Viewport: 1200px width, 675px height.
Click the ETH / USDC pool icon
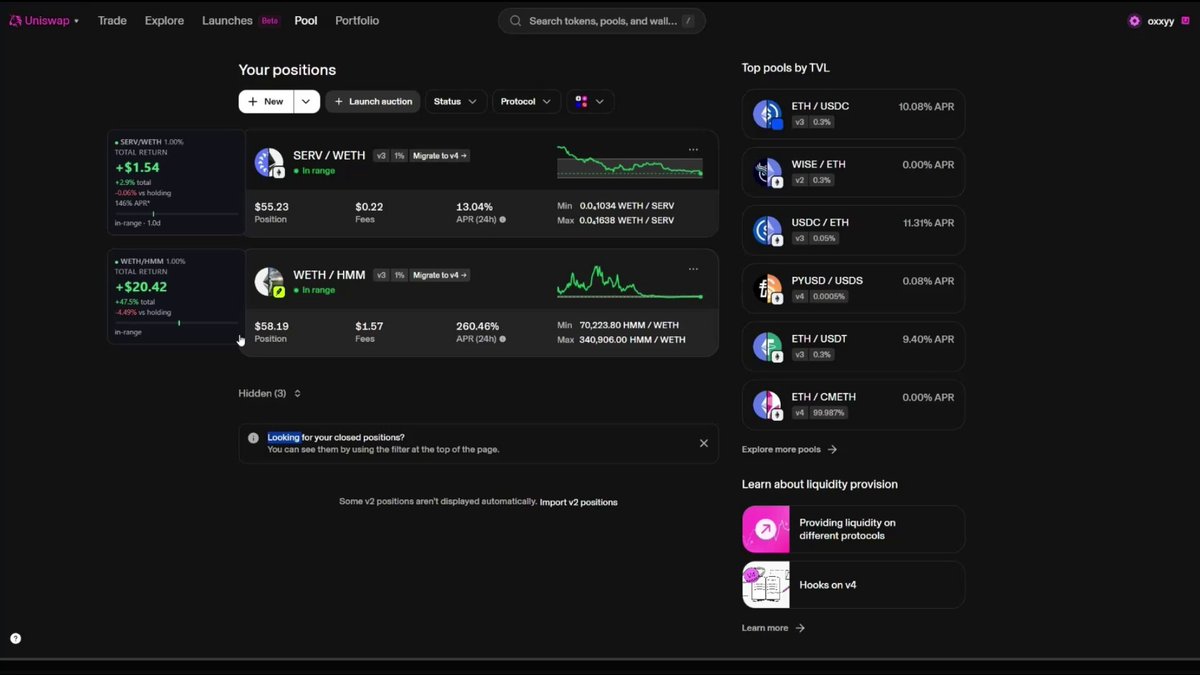tap(767, 114)
